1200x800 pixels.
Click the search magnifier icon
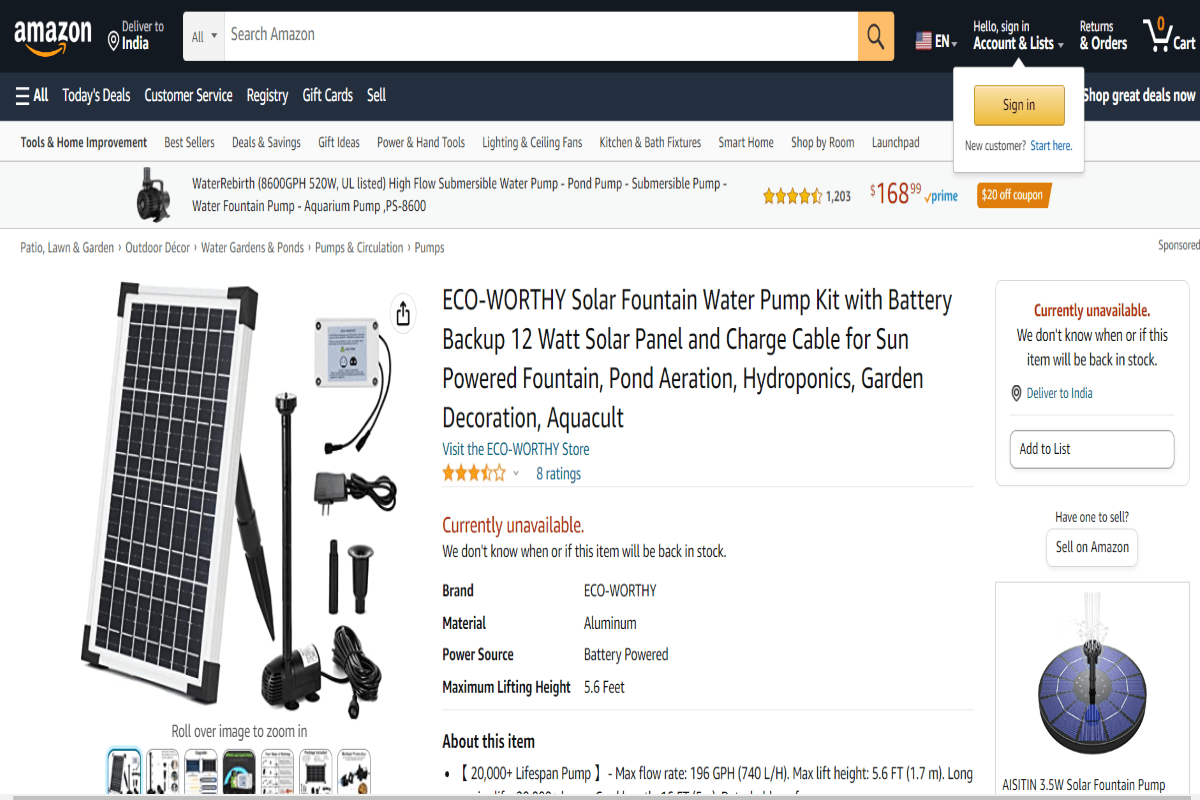click(875, 35)
